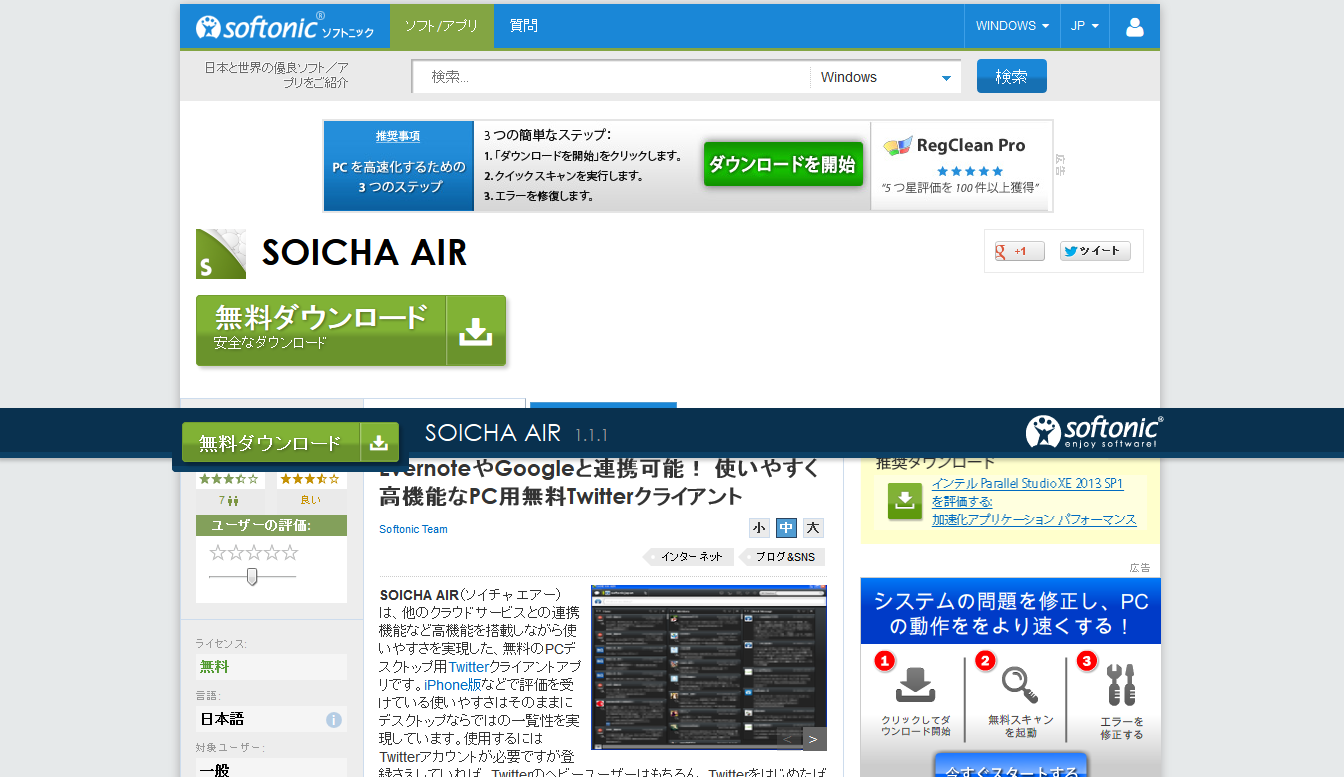Screen dimensions: 1344x777
Task: Set text size to medium 中
Action: [786, 528]
